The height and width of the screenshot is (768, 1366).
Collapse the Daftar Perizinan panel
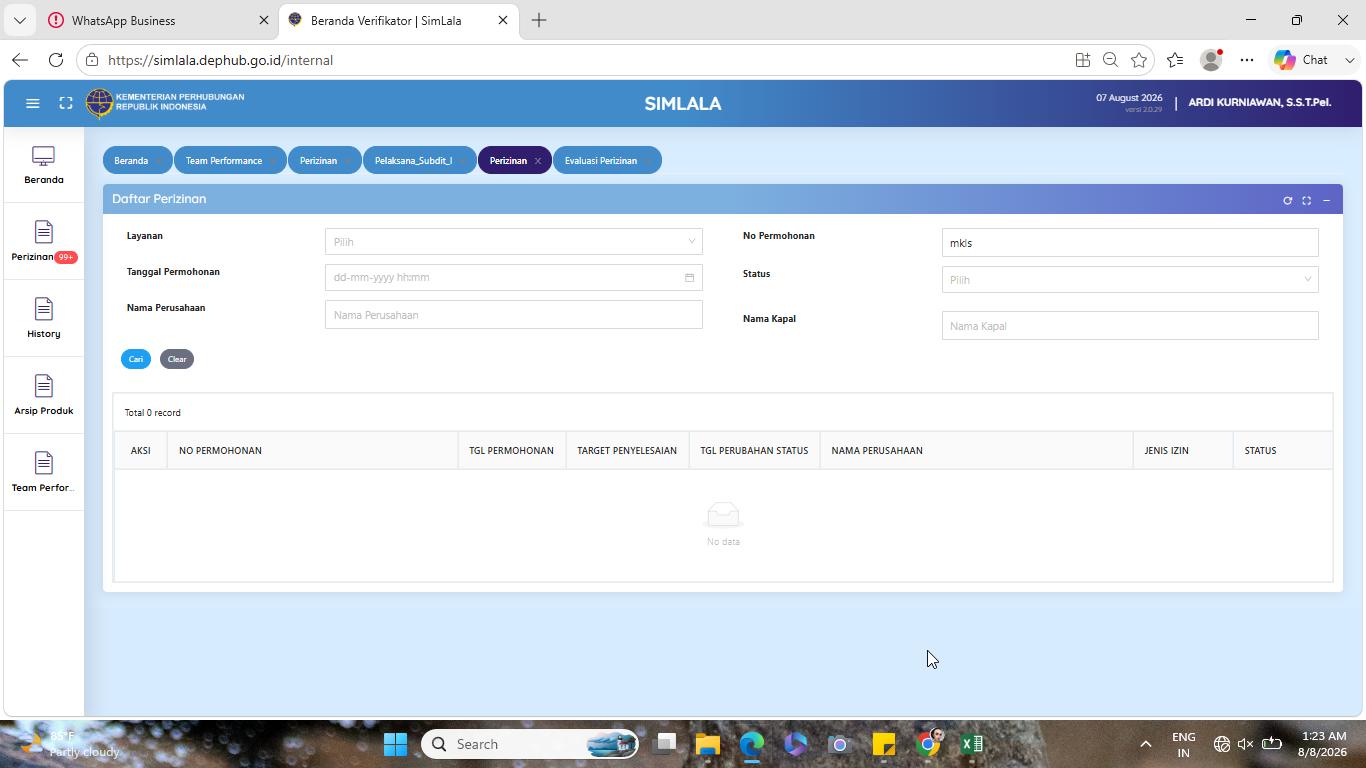coord(1326,200)
